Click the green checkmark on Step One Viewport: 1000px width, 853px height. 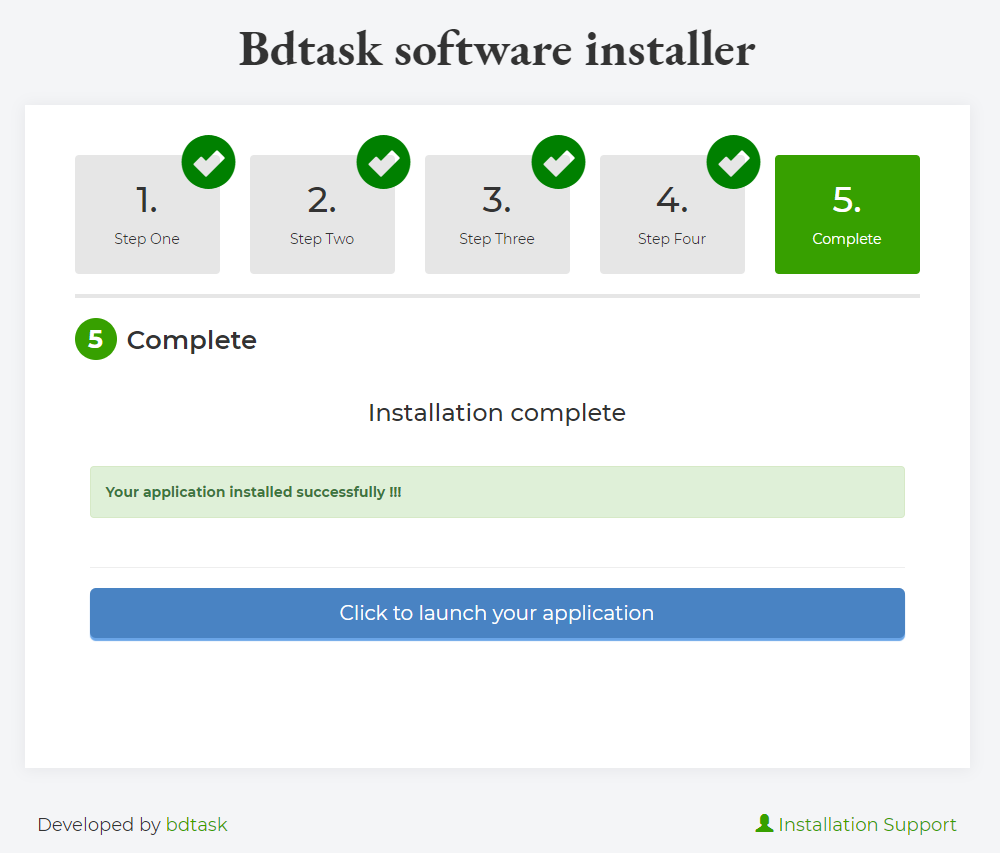208,162
